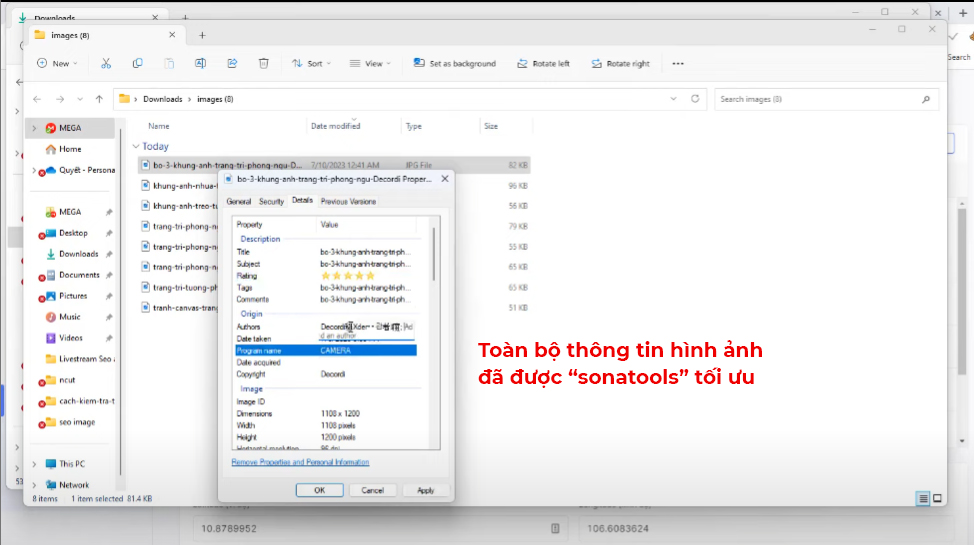Open the Sort dropdown

[311, 63]
